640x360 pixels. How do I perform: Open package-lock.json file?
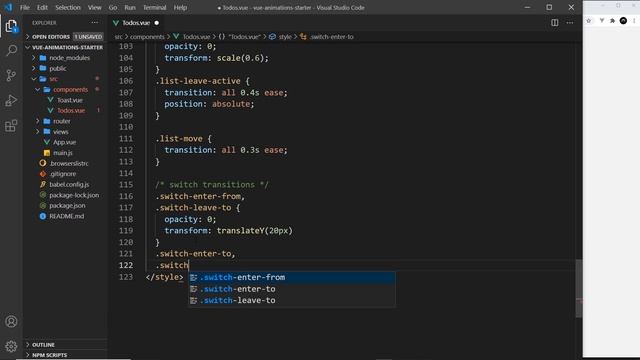65,195
